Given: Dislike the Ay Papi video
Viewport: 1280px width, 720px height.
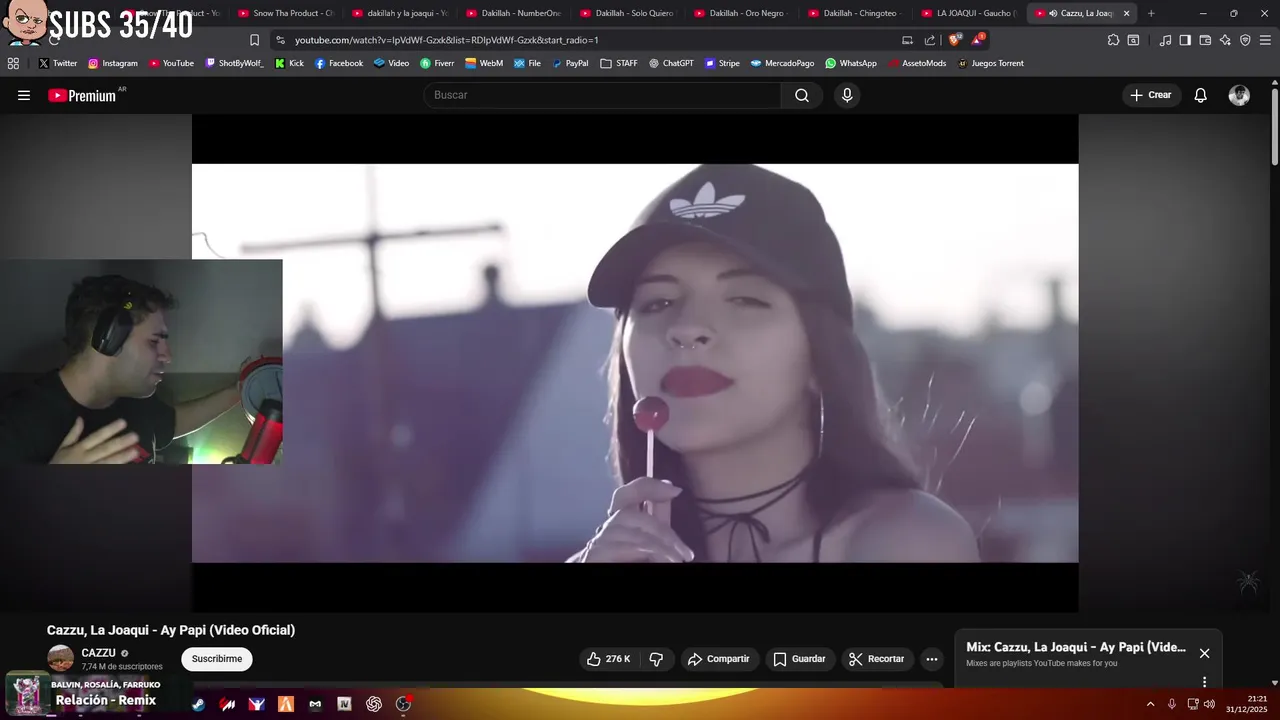Looking at the screenshot, I should click(656, 659).
